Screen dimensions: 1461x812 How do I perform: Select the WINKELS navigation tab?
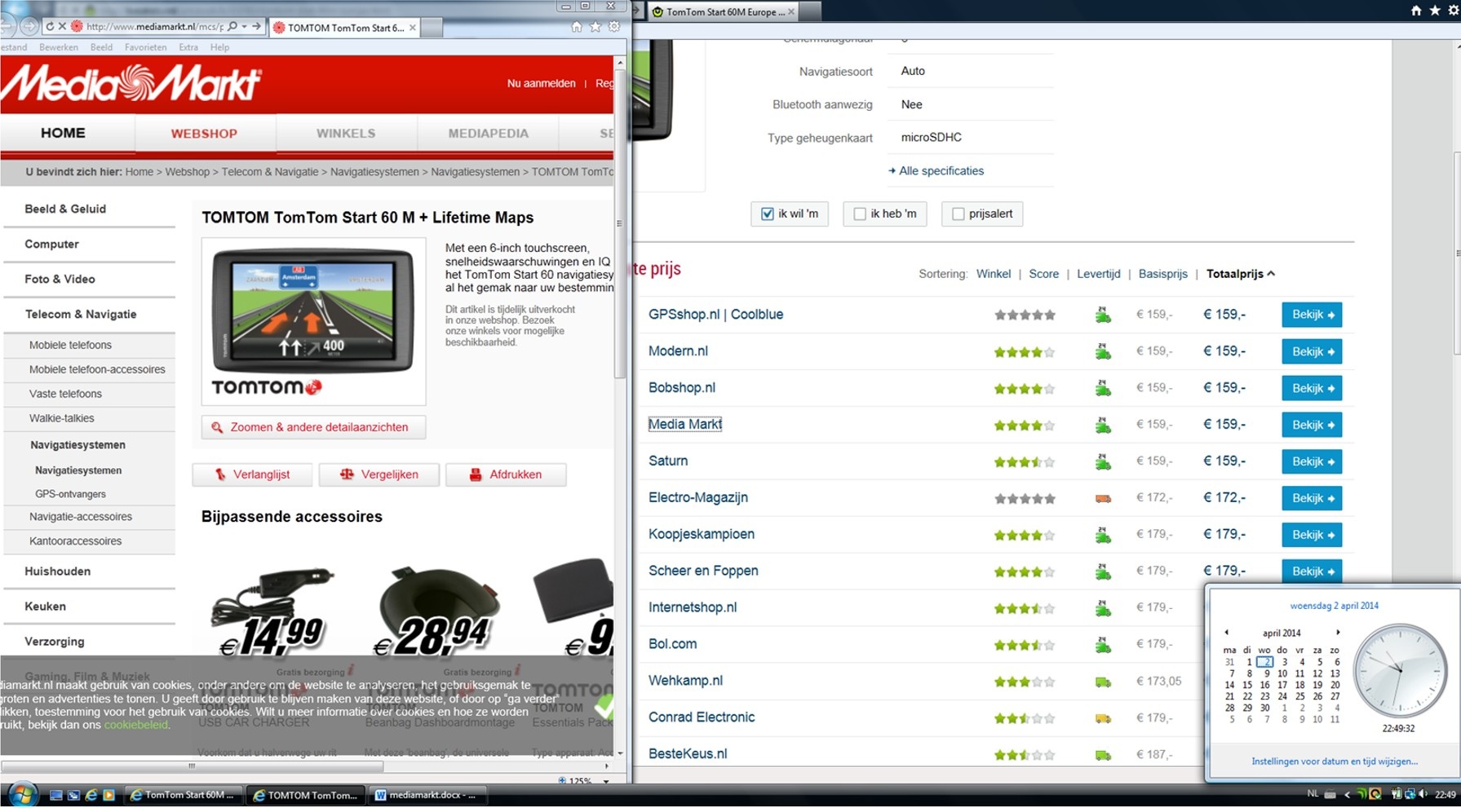[346, 134]
